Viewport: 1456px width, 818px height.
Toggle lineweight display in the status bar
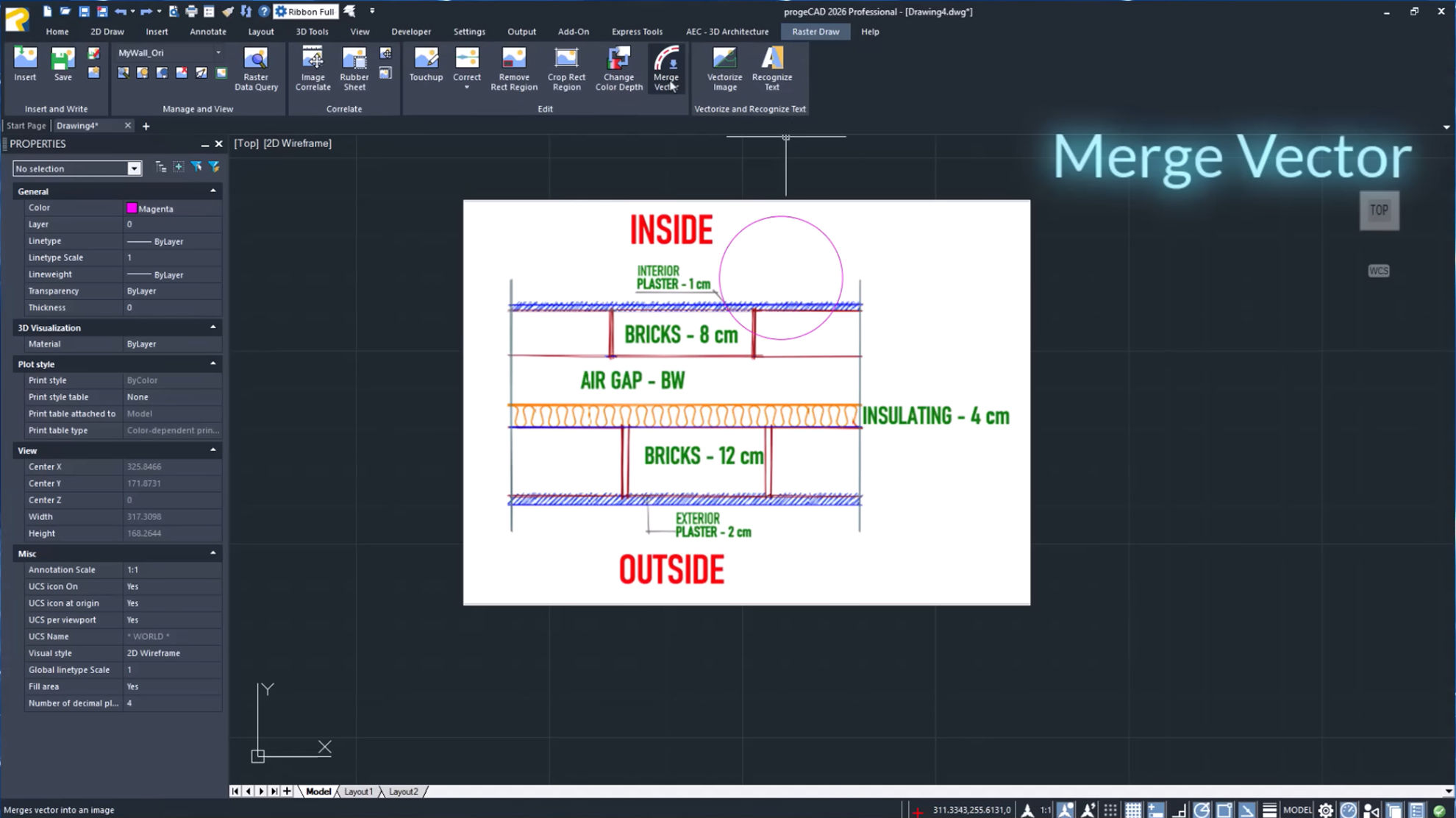pyautogui.click(x=1269, y=810)
